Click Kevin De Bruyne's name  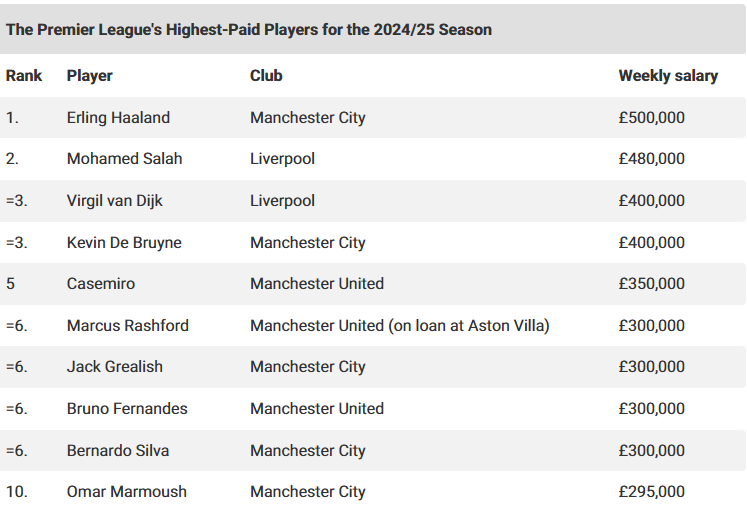point(124,242)
